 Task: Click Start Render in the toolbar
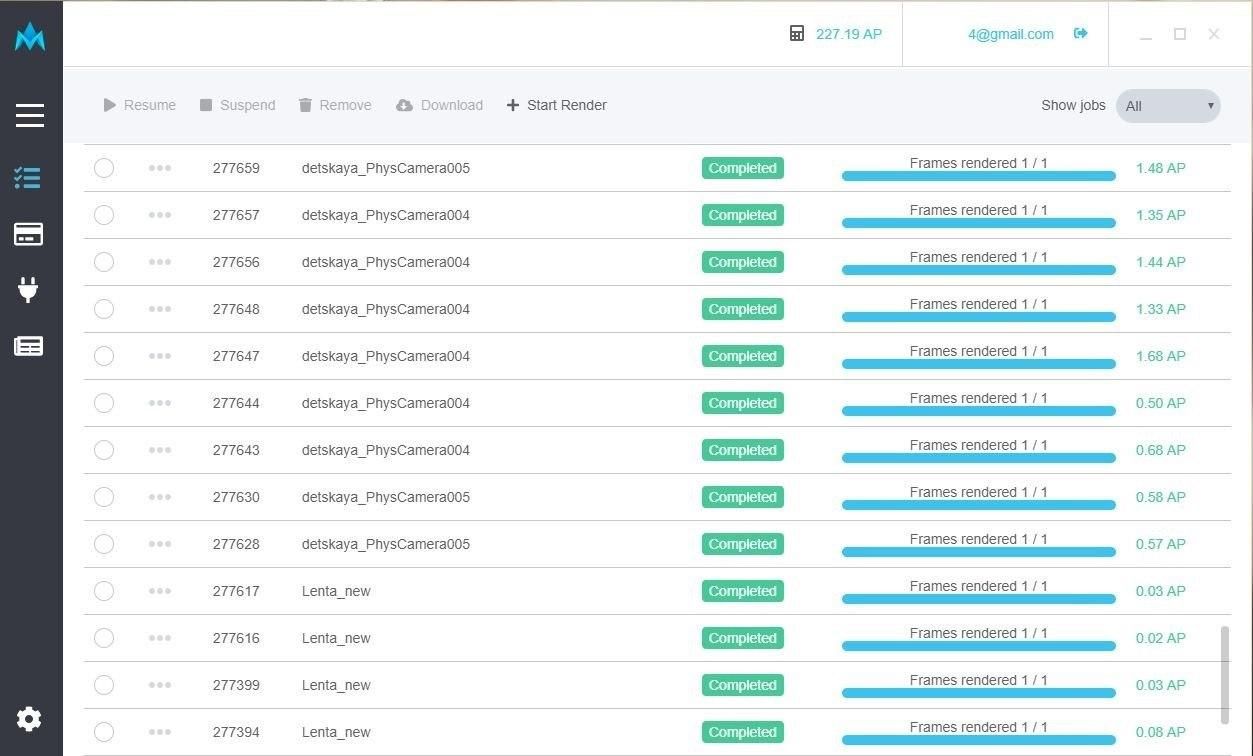[556, 105]
